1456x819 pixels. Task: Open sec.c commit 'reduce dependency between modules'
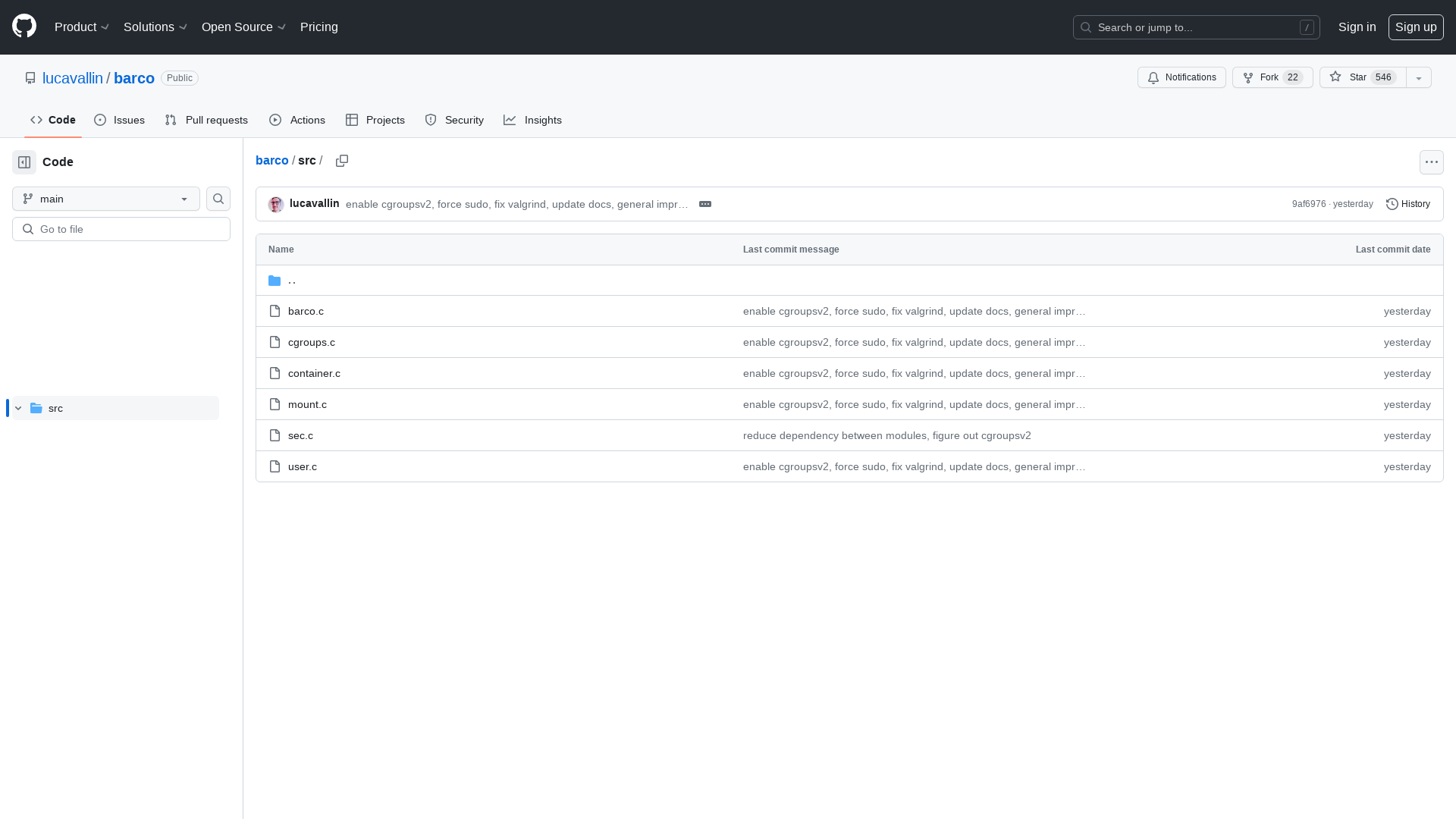887,436
